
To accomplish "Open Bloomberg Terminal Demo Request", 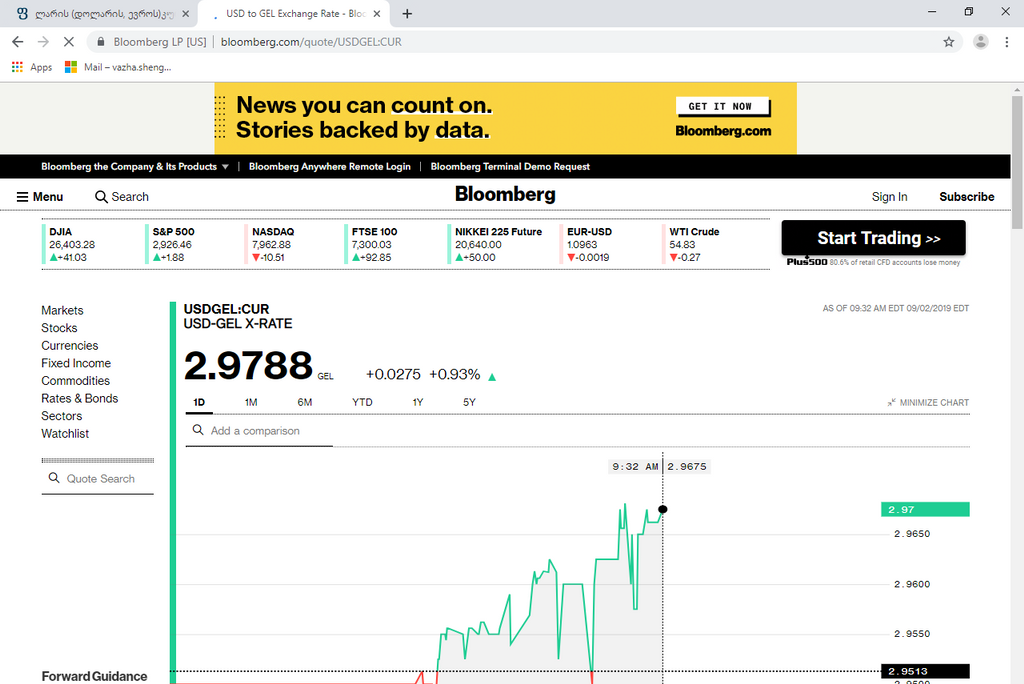I will (510, 167).
